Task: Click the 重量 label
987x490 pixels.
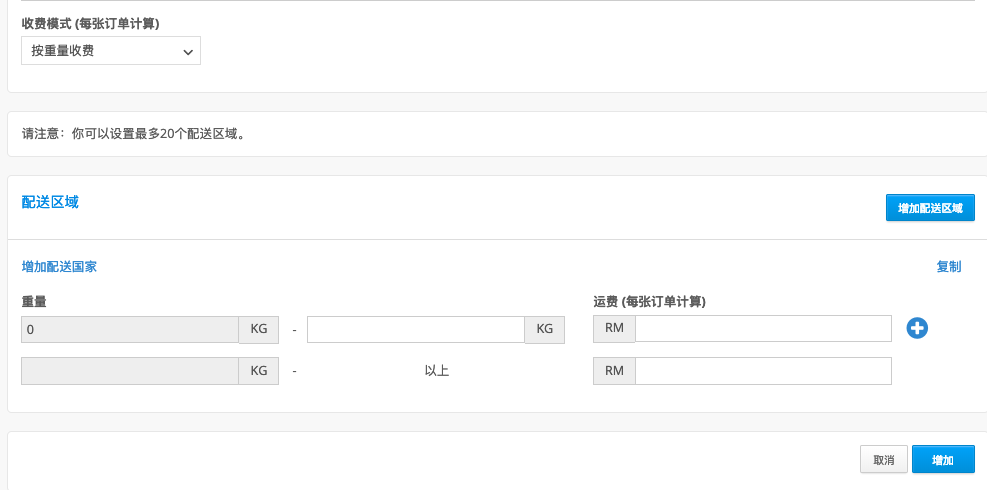Action: (x=34, y=302)
